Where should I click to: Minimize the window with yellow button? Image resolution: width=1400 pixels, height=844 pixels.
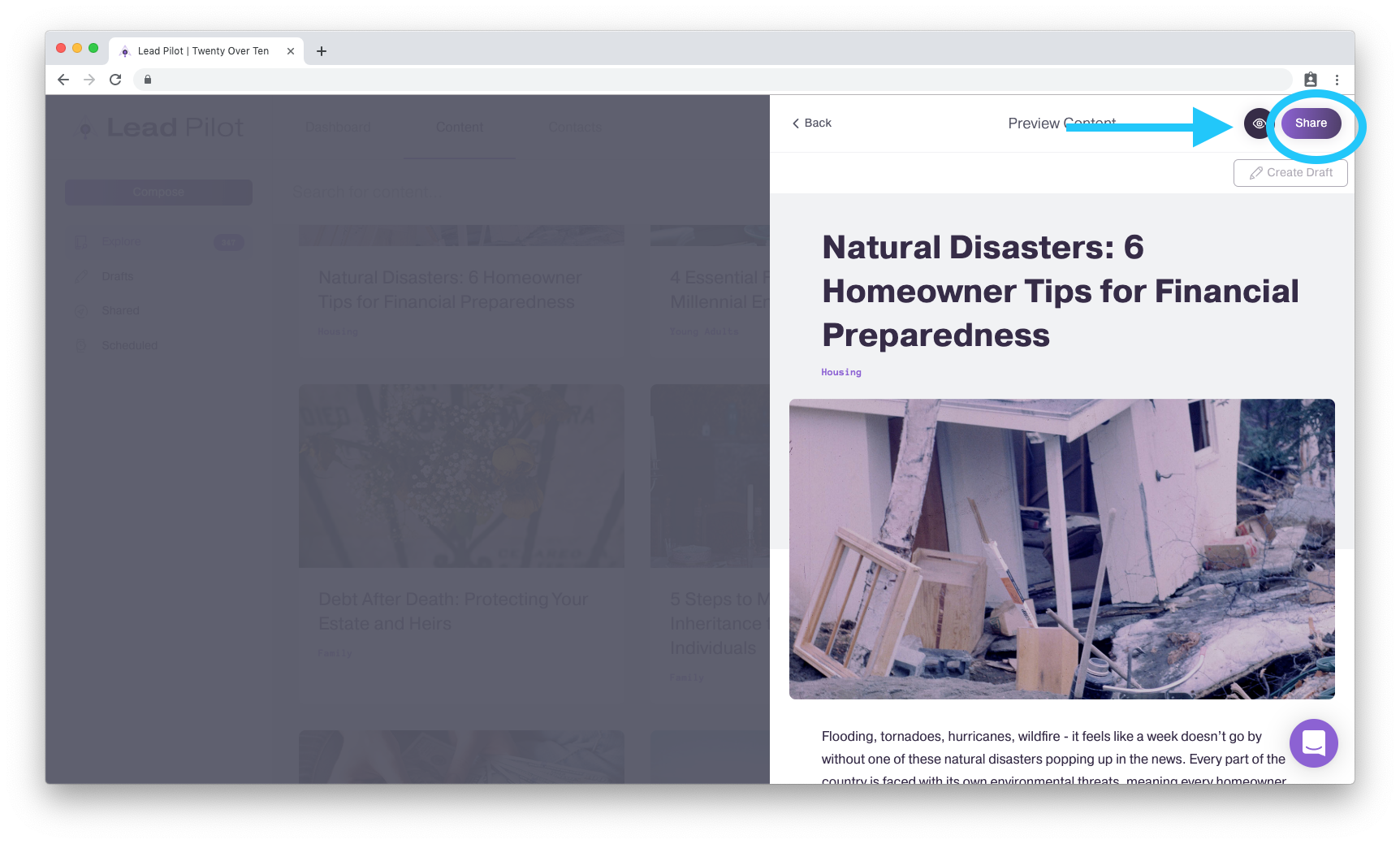click(x=77, y=49)
